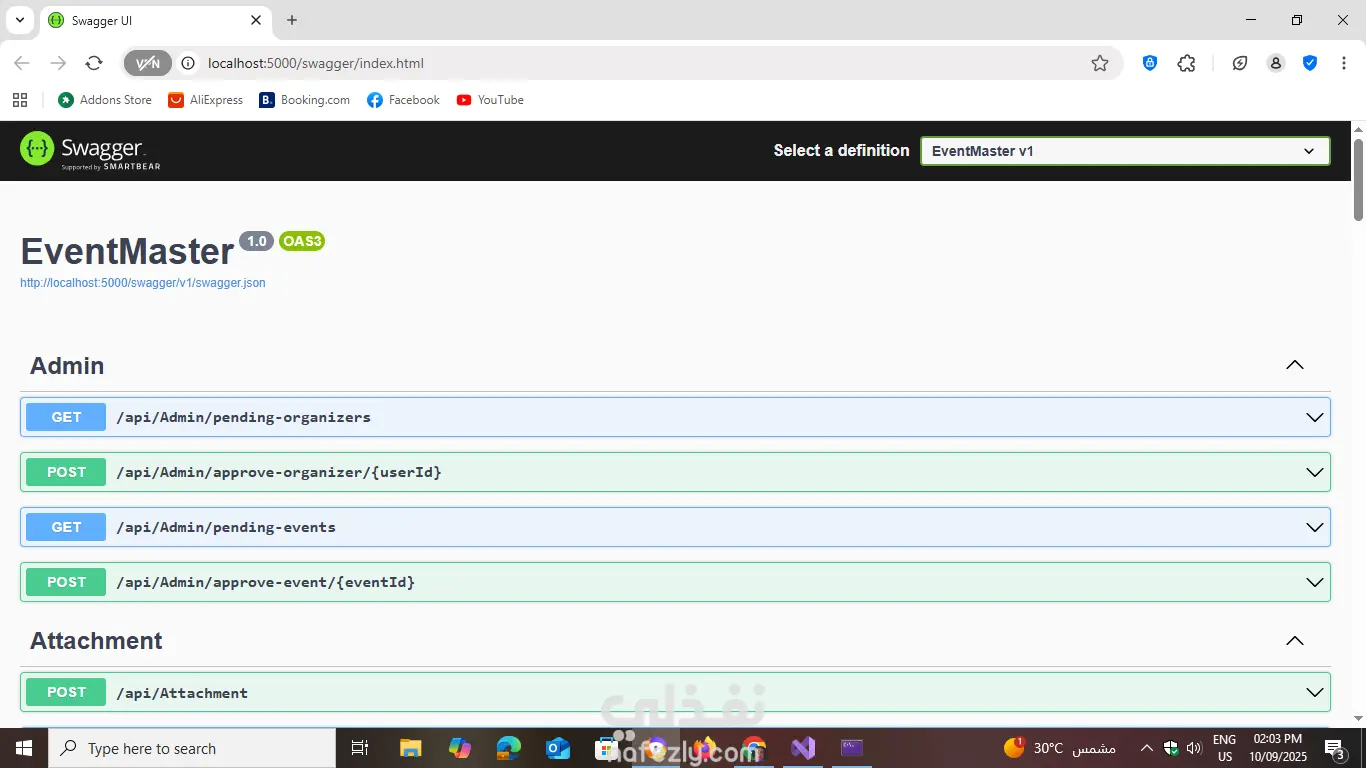Expand POST approve-event endpoint chevron
The height and width of the screenshot is (768, 1366).
(x=1315, y=582)
